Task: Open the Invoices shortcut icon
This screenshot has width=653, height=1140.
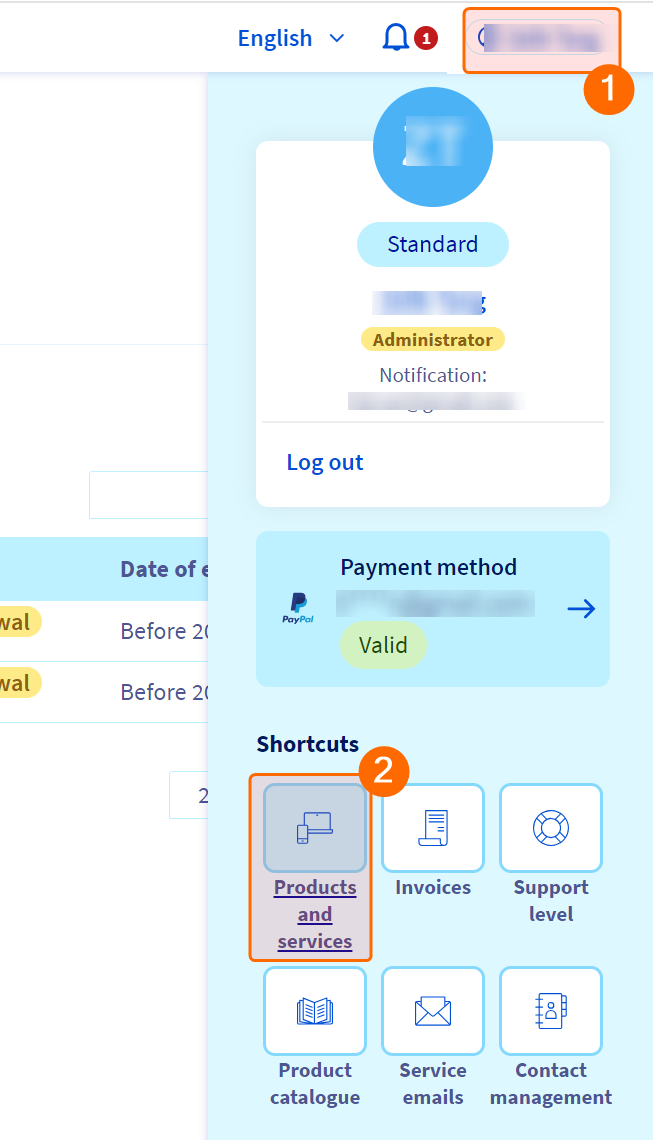Action: pyautogui.click(x=433, y=828)
